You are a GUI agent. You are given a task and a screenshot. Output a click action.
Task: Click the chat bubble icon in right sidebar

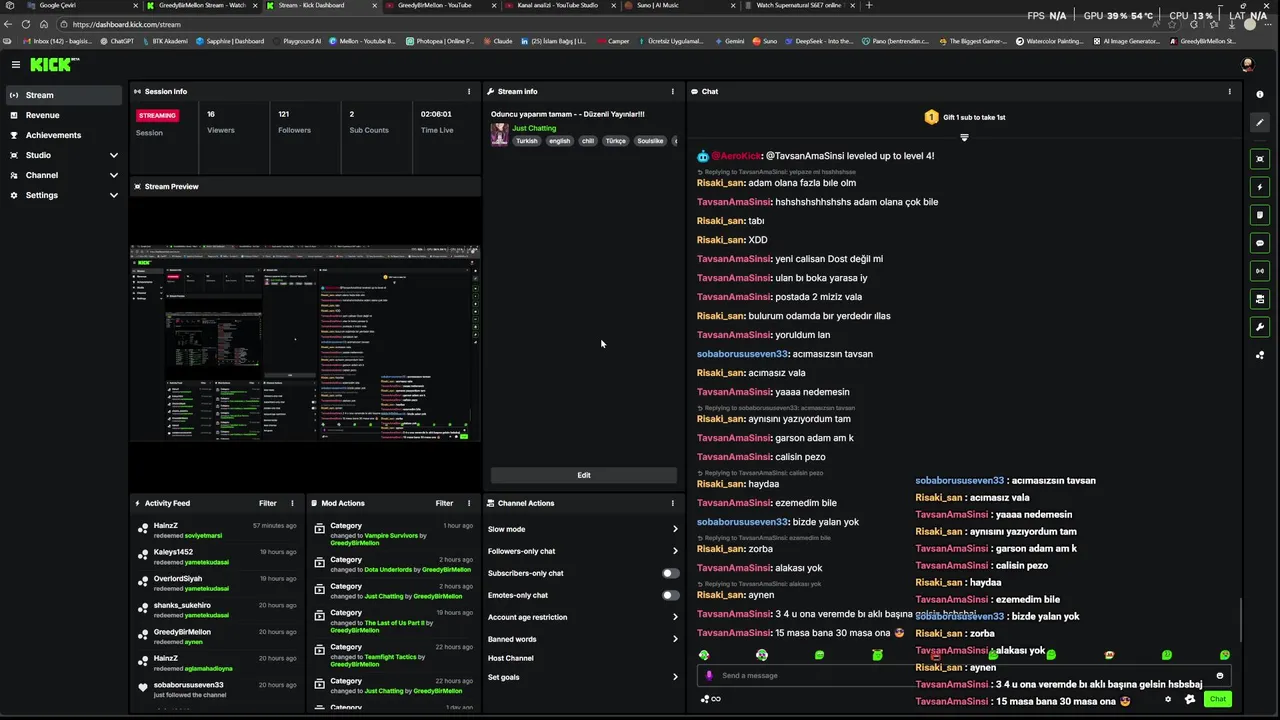[x=1260, y=242]
